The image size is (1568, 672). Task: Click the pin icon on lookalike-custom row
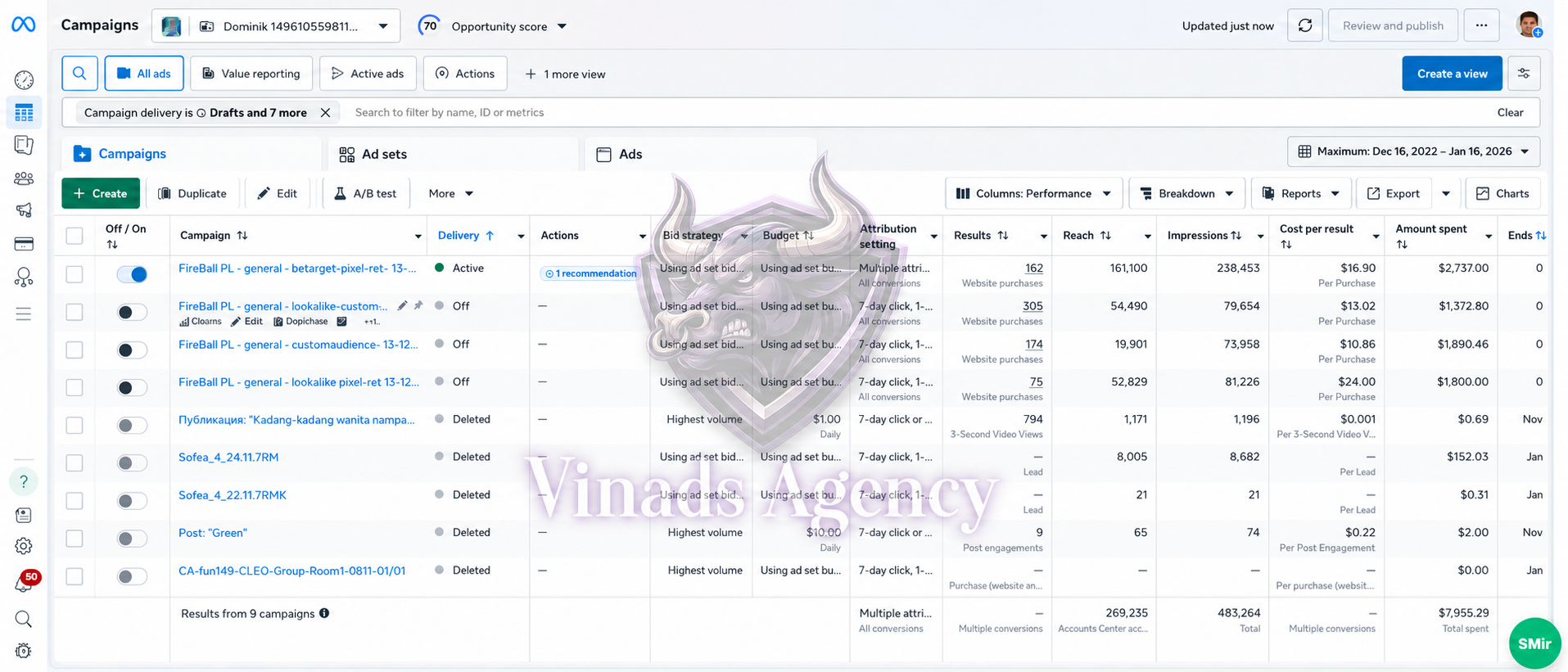[x=418, y=305]
